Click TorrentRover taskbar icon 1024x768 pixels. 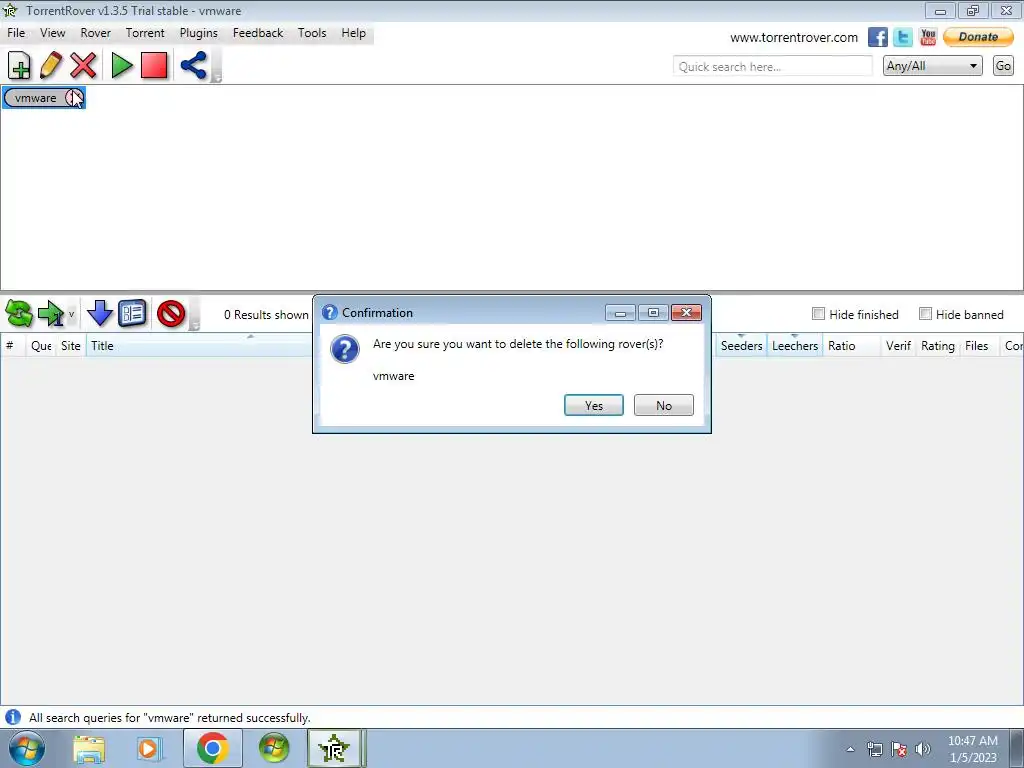[x=334, y=748]
